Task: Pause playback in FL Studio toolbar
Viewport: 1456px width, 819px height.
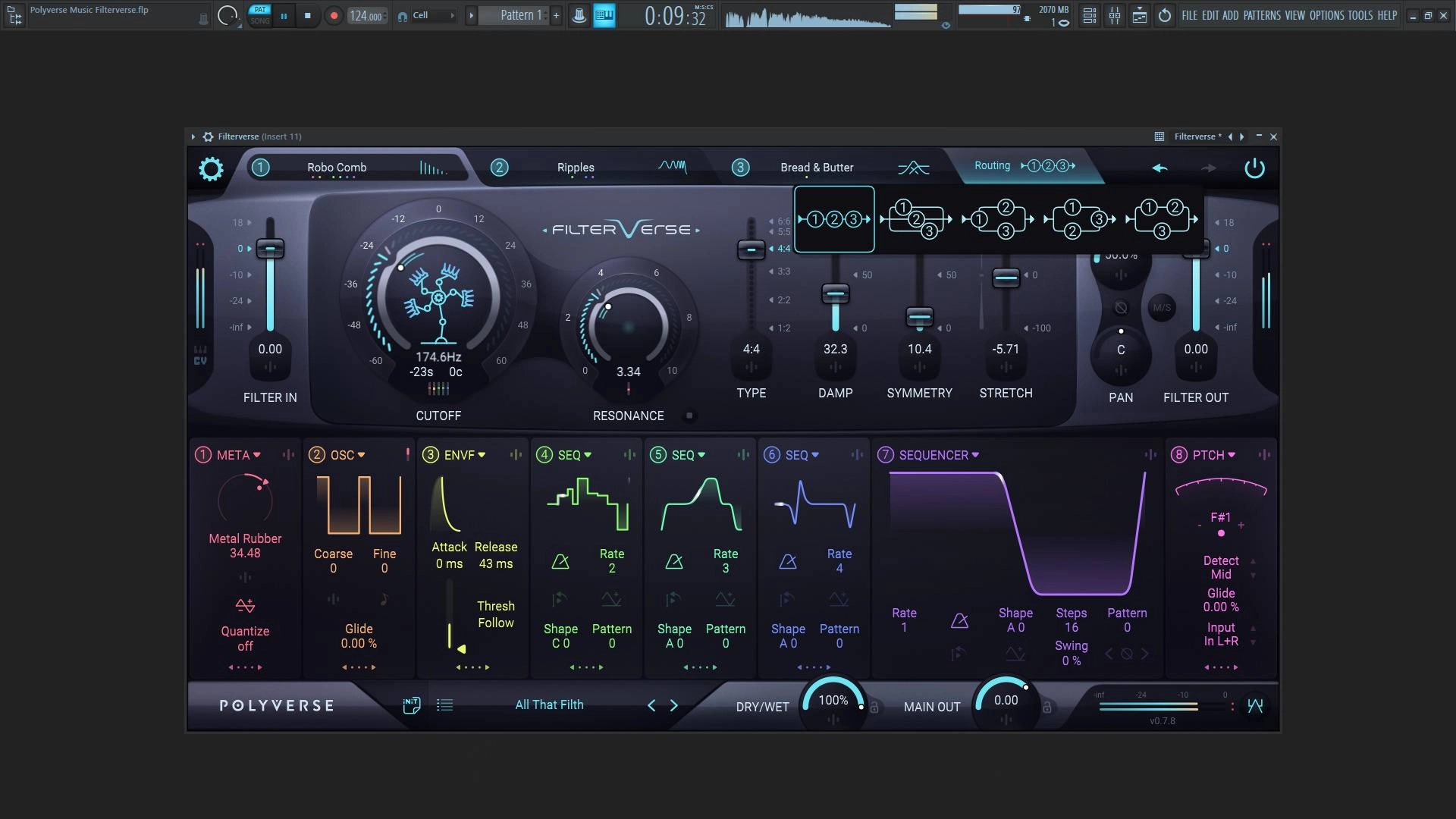Action: pos(284,15)
